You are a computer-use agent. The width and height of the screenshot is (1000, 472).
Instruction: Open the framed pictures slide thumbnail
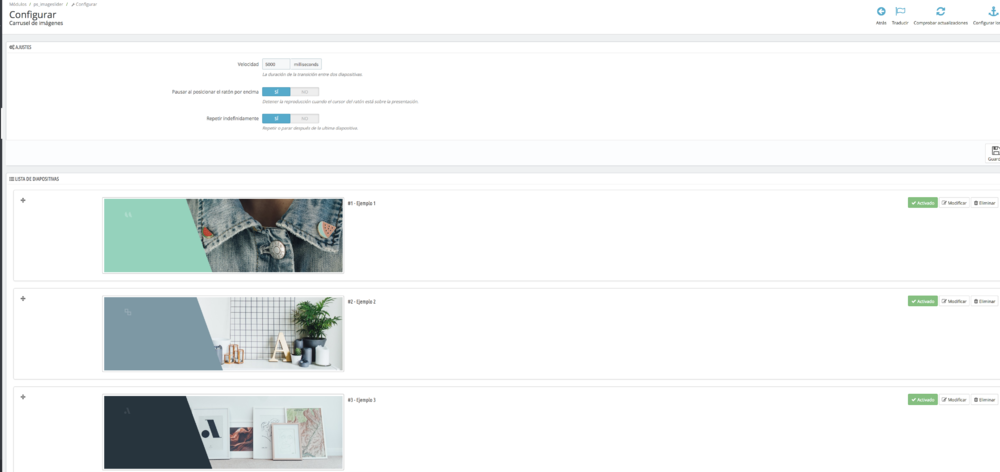click(223, 432)
